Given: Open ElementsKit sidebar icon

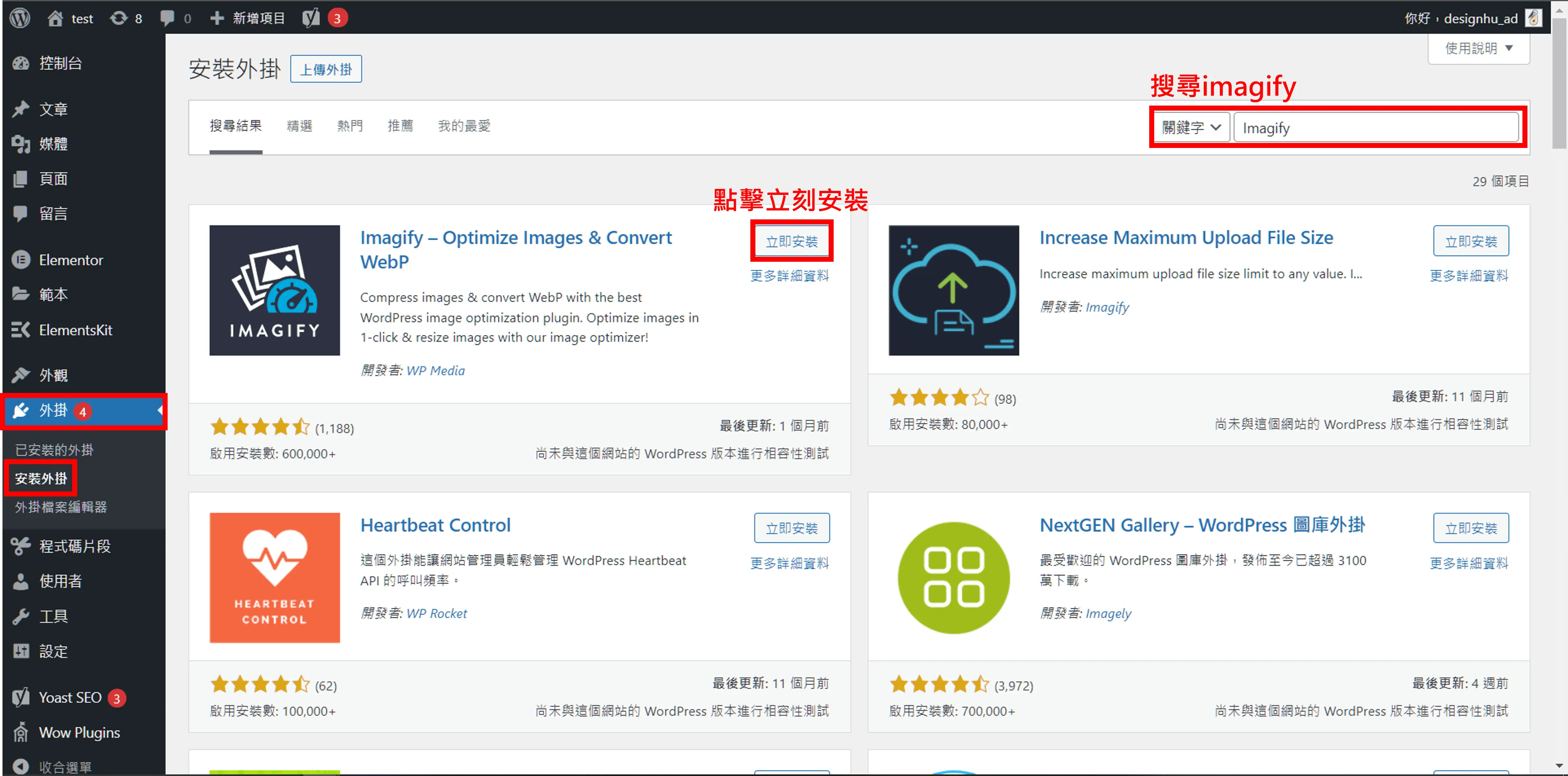Looking at the screenshot, I should [x=21, y=330].
